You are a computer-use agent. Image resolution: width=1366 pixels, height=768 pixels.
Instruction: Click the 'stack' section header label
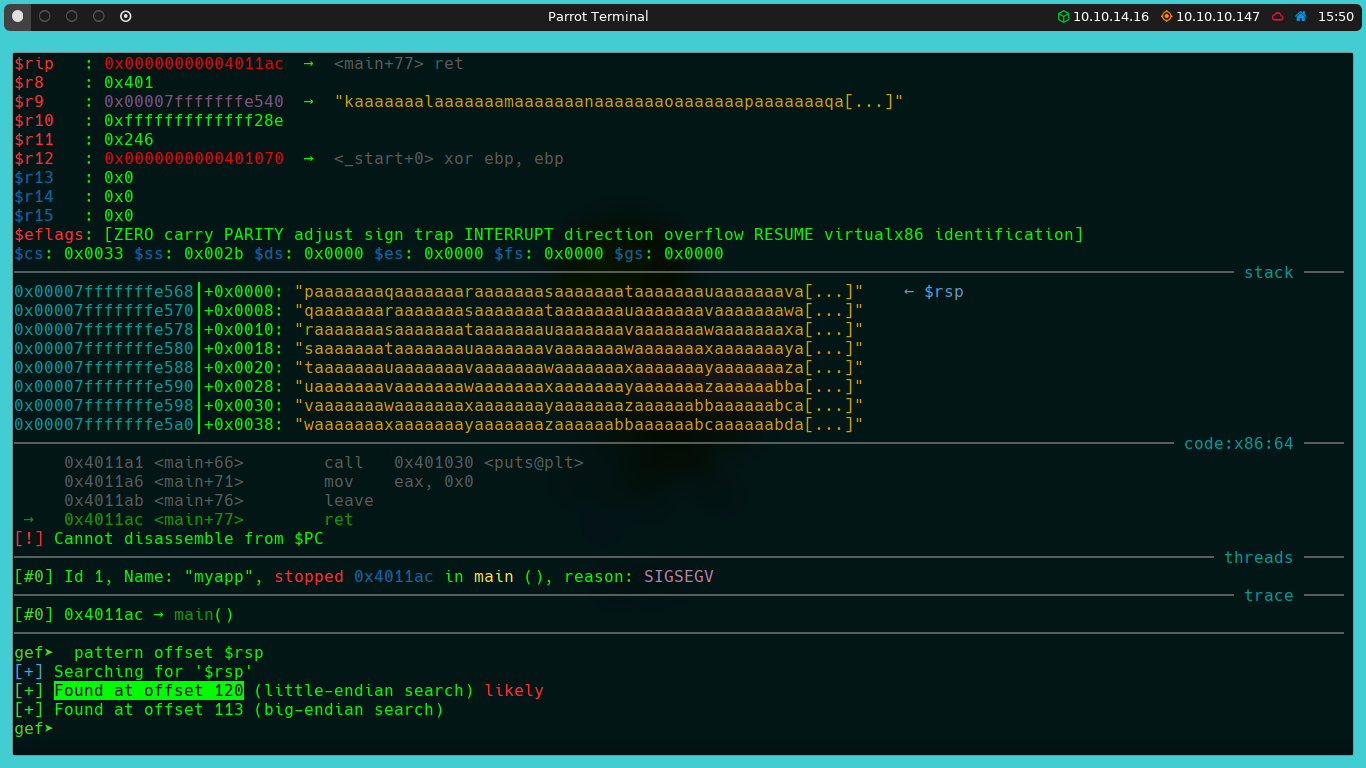pyautogui.click(x=1269, y=272)
